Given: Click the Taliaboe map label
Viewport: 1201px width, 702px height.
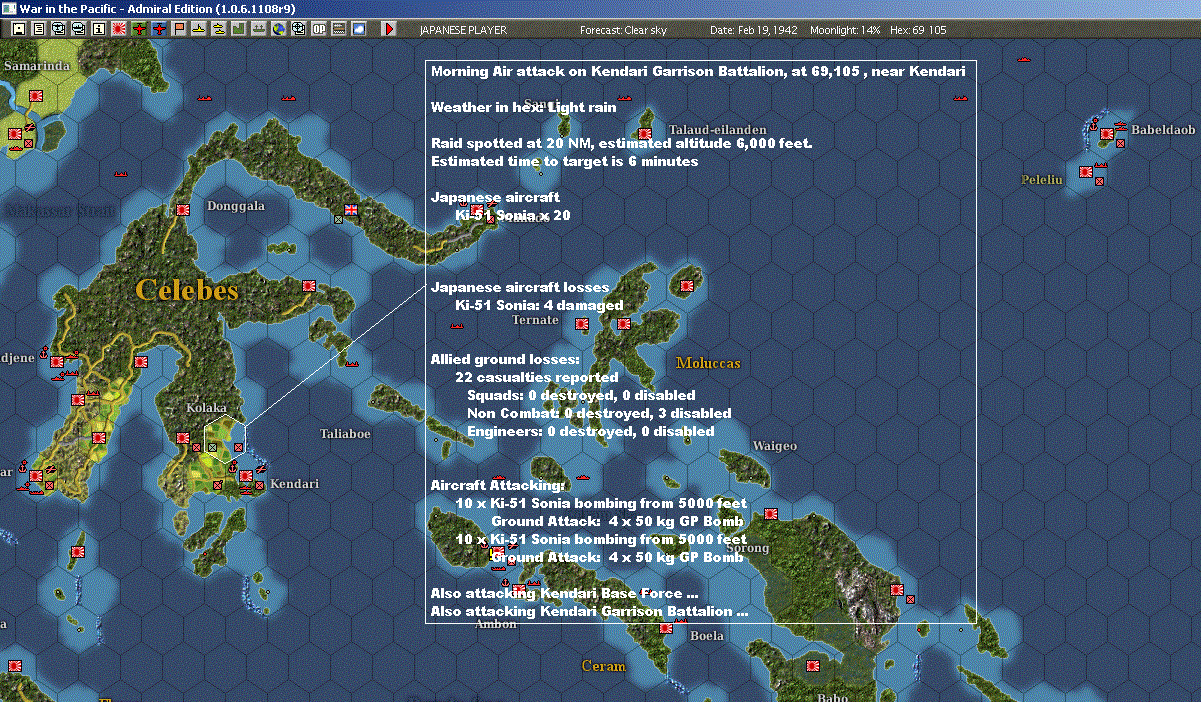Looking at the screenshot, I should [x=345, y=434].
